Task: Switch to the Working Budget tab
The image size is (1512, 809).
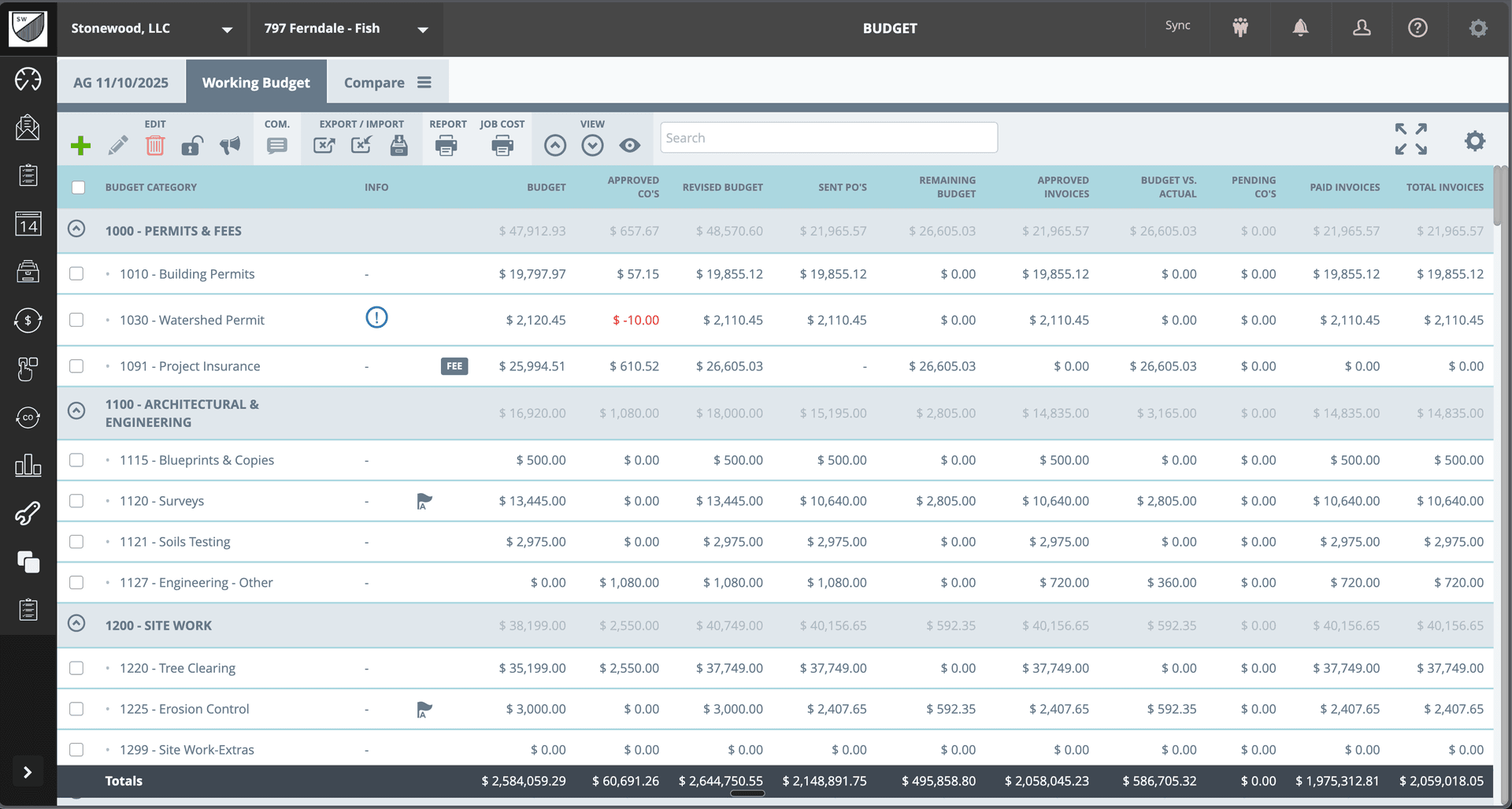Action: tap(255, 81)
